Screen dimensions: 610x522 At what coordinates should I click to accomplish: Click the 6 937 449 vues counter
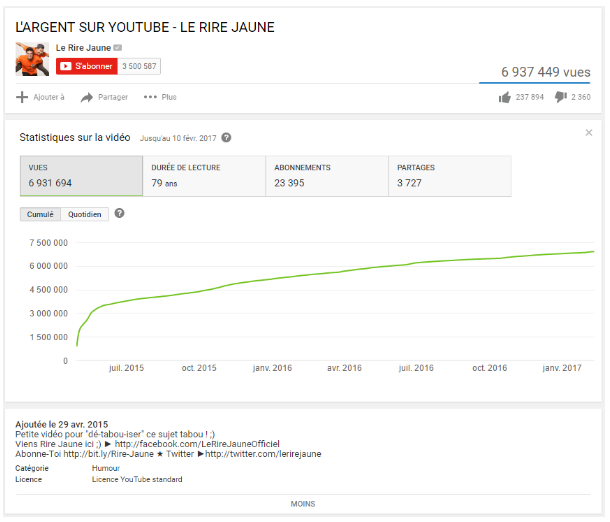(545, 72)
